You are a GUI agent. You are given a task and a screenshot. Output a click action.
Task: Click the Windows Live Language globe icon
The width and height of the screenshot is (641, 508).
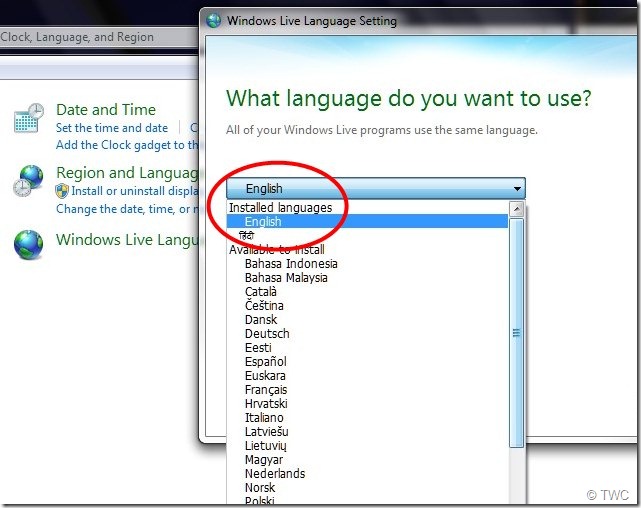[x=28, y=245]
